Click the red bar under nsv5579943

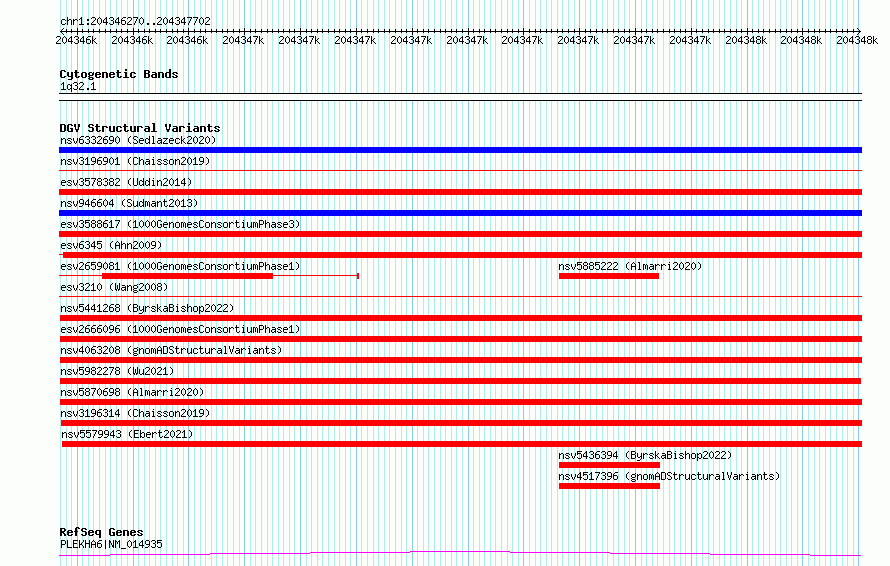point(462,444)
